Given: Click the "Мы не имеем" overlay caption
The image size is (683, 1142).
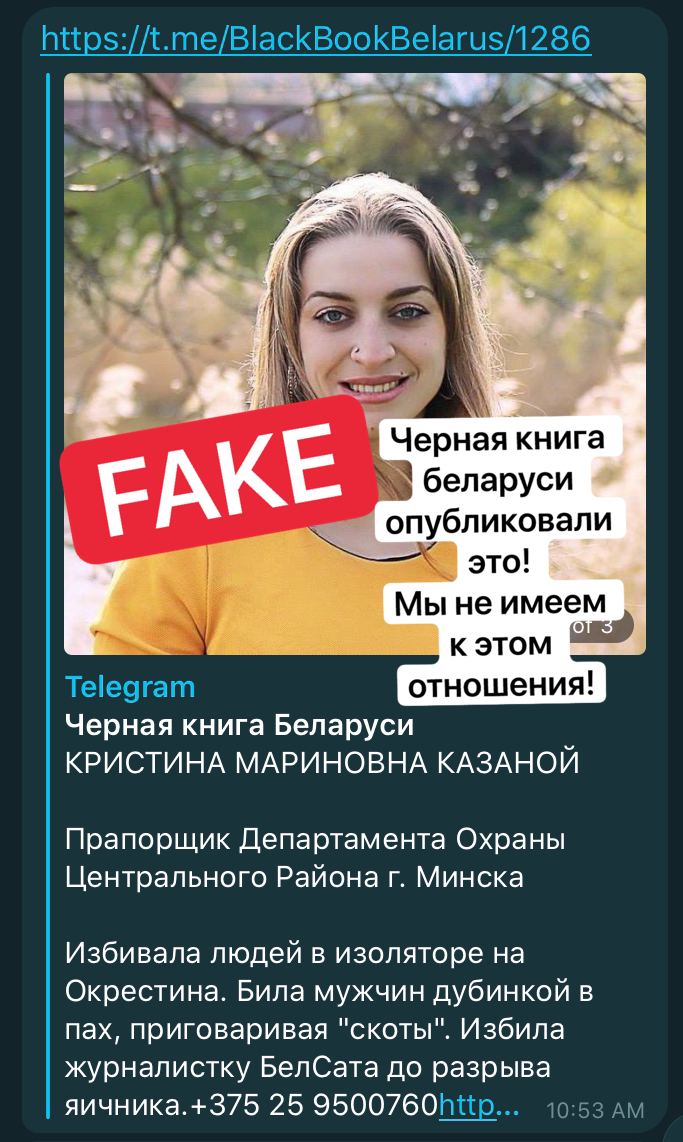Looking at the screenshot, I should (500, 603).
